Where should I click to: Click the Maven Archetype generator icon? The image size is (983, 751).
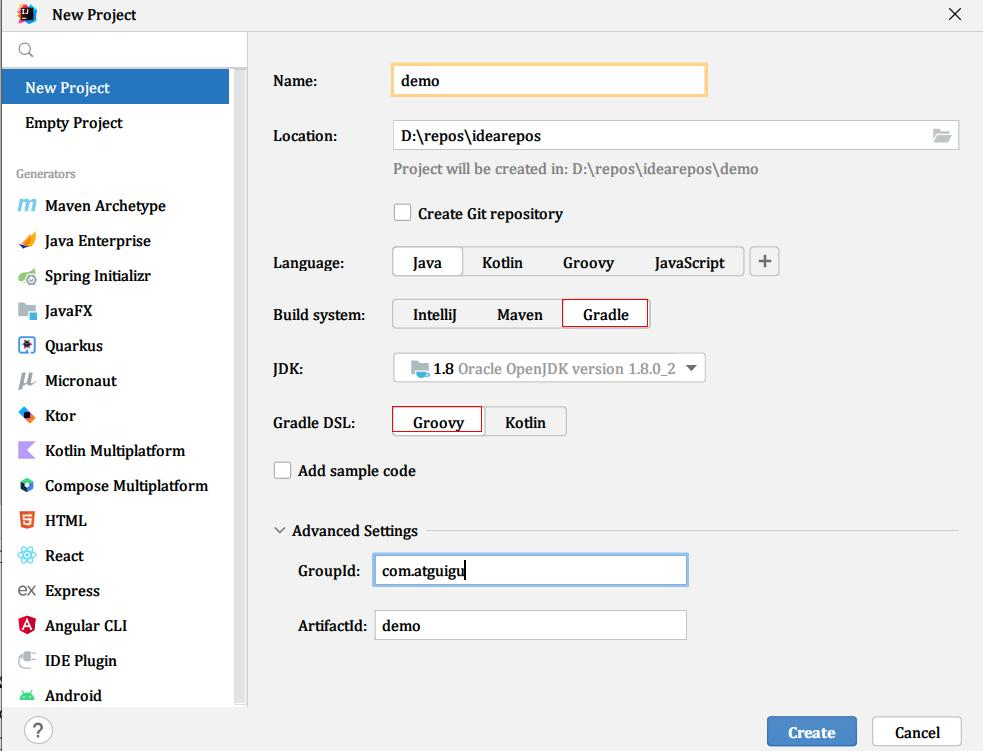tap(26, 205)
